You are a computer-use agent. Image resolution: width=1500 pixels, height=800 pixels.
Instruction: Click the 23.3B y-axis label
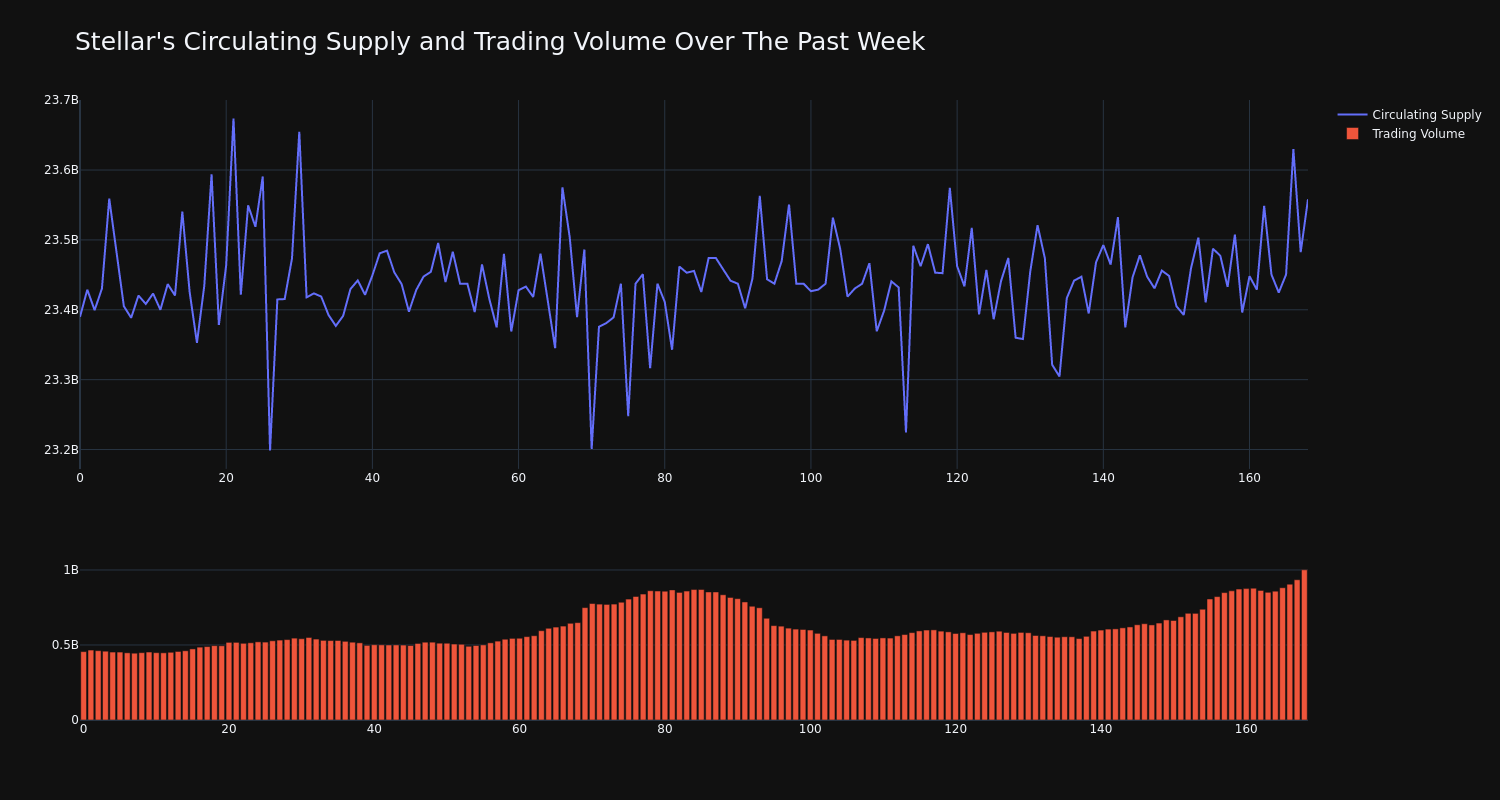point(61,380)
